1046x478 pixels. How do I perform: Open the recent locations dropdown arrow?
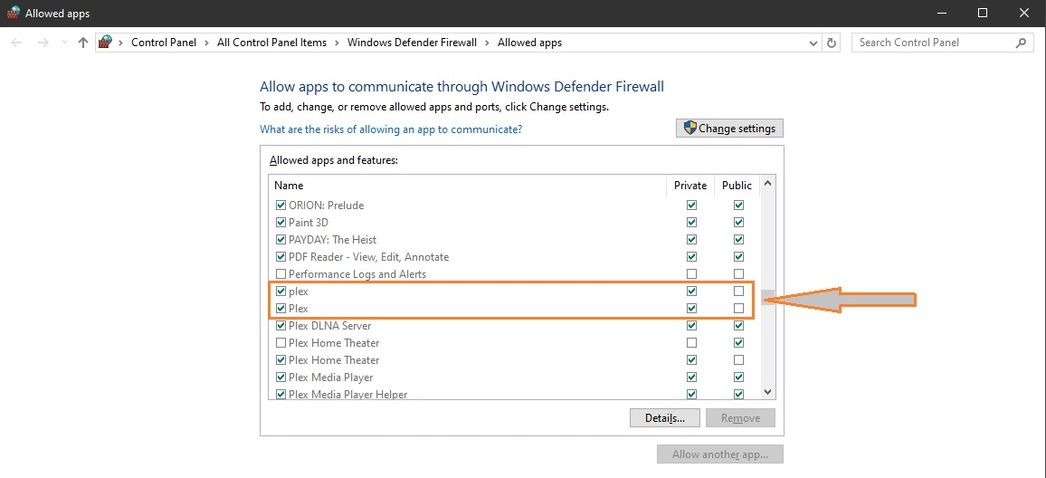coord(64,43)
